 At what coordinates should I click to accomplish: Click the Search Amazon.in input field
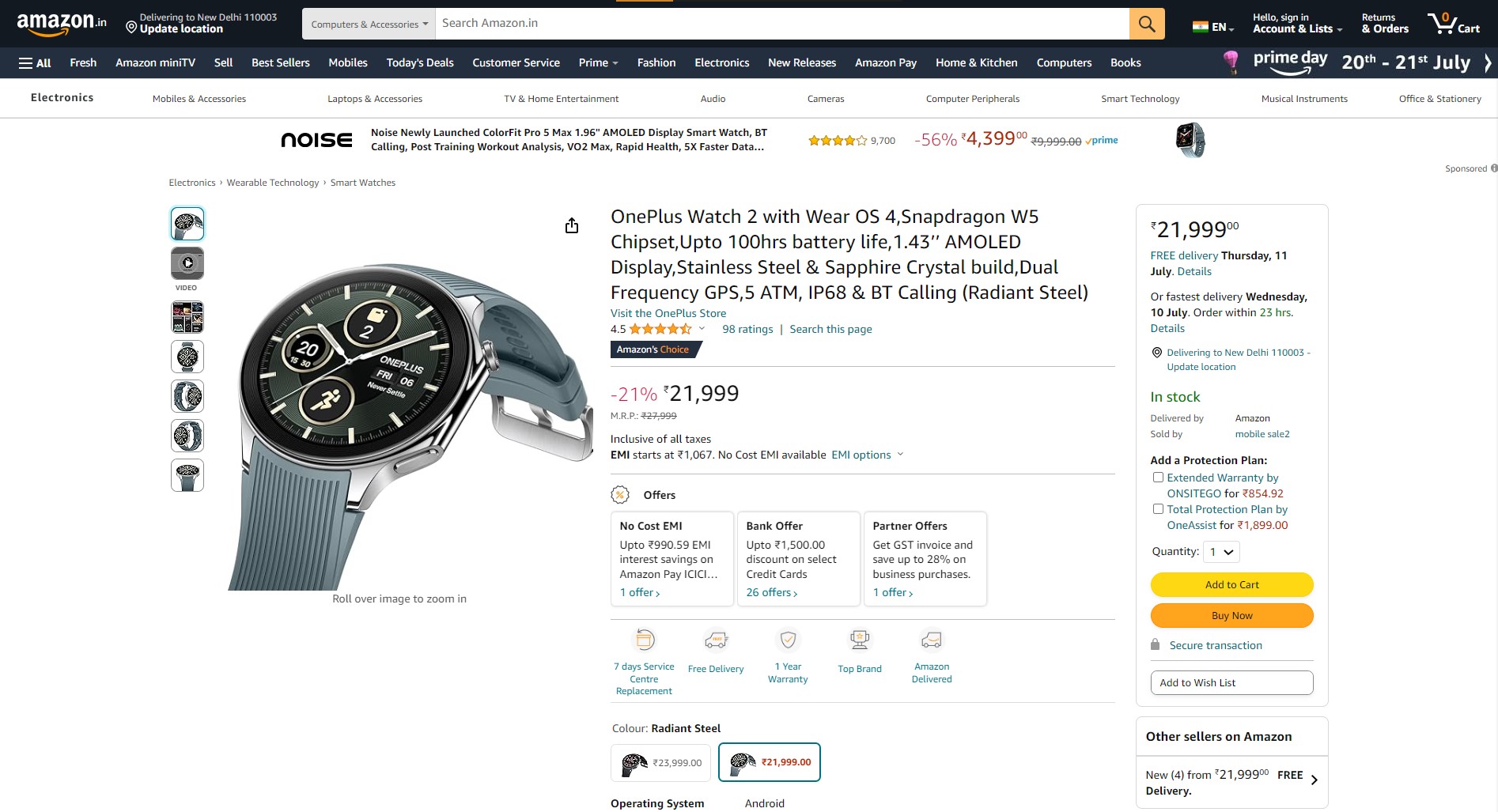pyautogui.click(x=781, y=24)
